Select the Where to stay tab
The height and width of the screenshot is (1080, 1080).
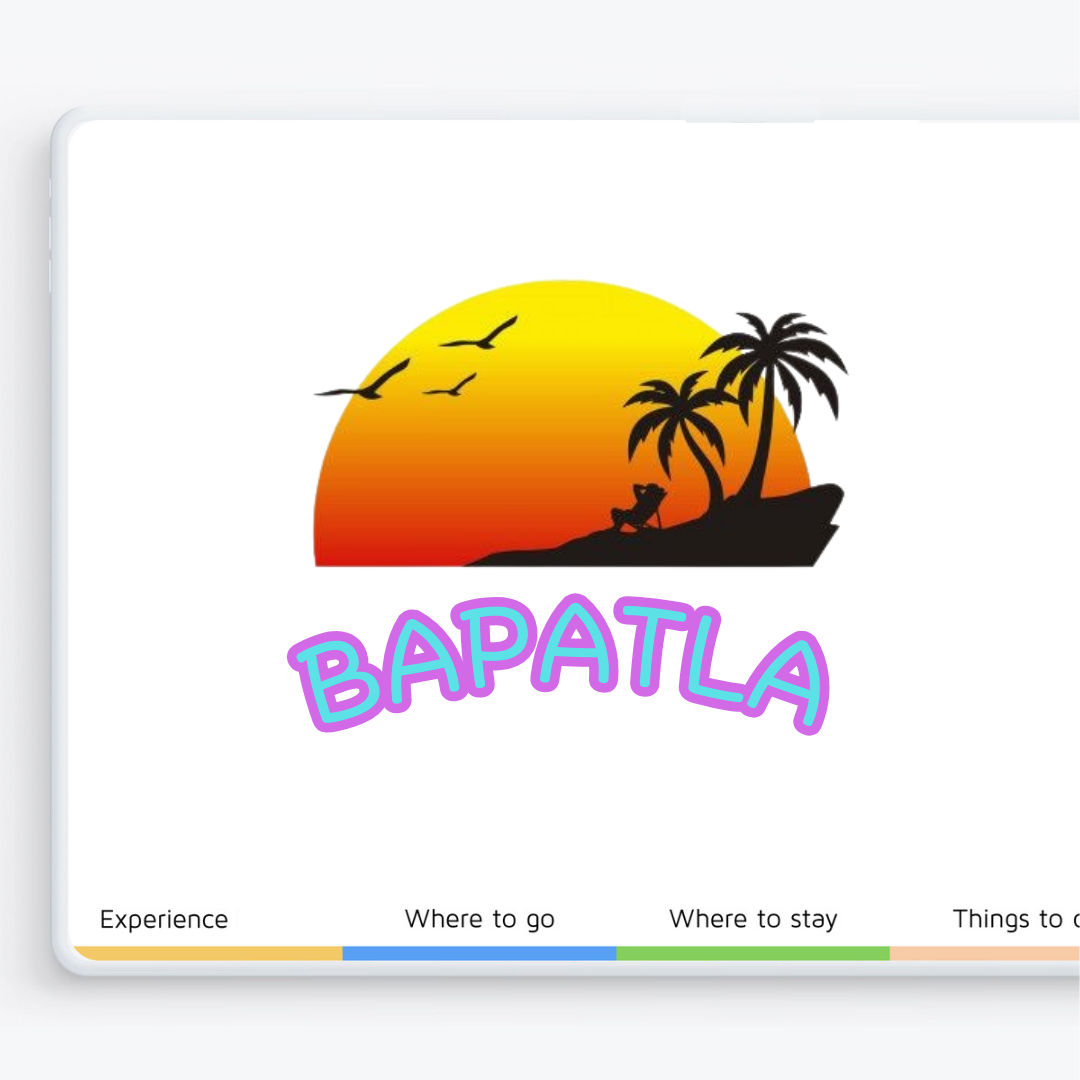(x=753, y=920)
